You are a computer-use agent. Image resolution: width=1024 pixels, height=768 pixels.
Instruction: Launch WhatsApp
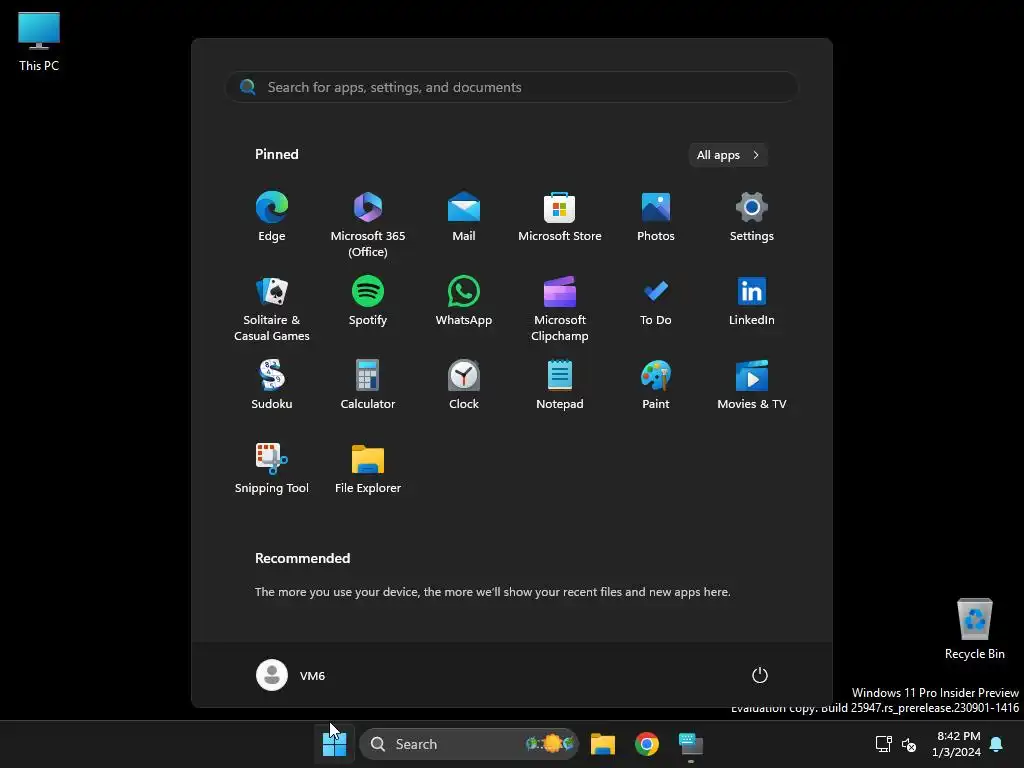pos(464,300)
